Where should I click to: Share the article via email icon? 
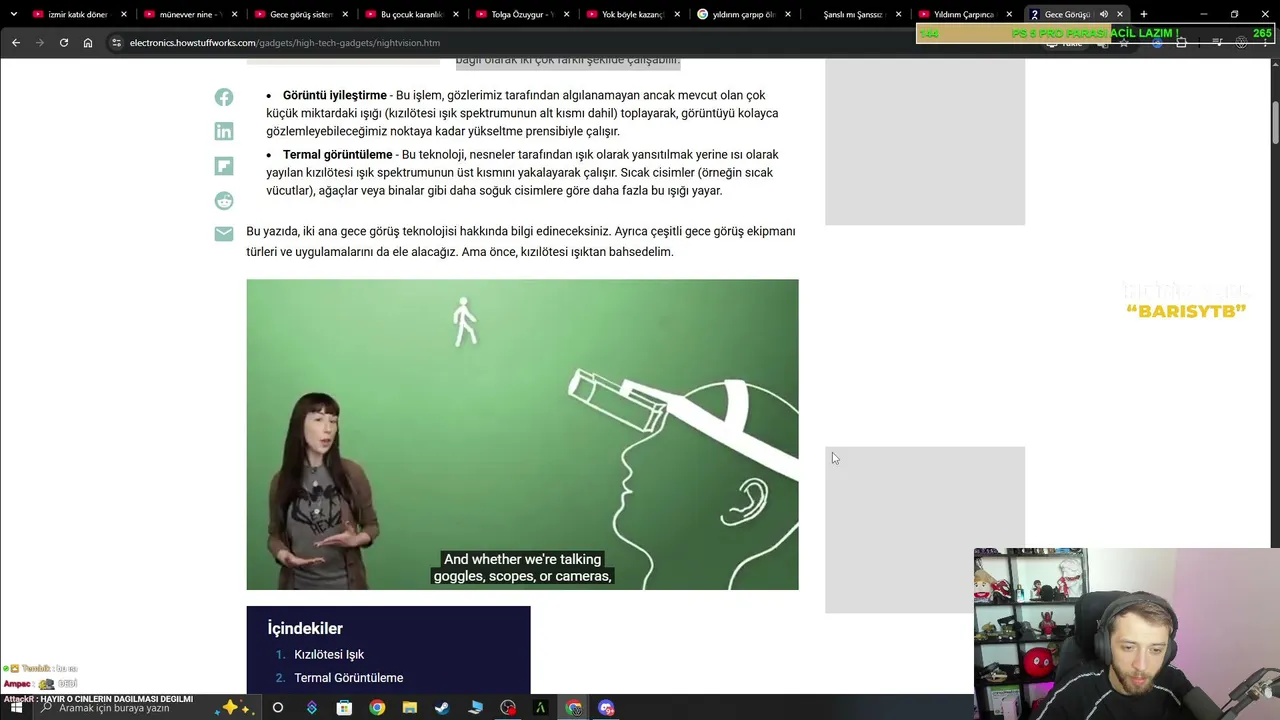[224, 234]
